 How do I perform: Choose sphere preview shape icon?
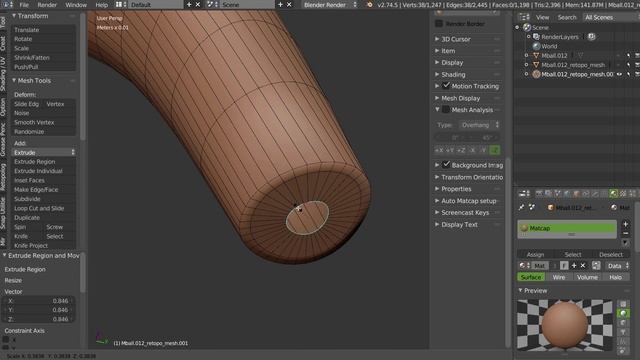coord(623,313)
